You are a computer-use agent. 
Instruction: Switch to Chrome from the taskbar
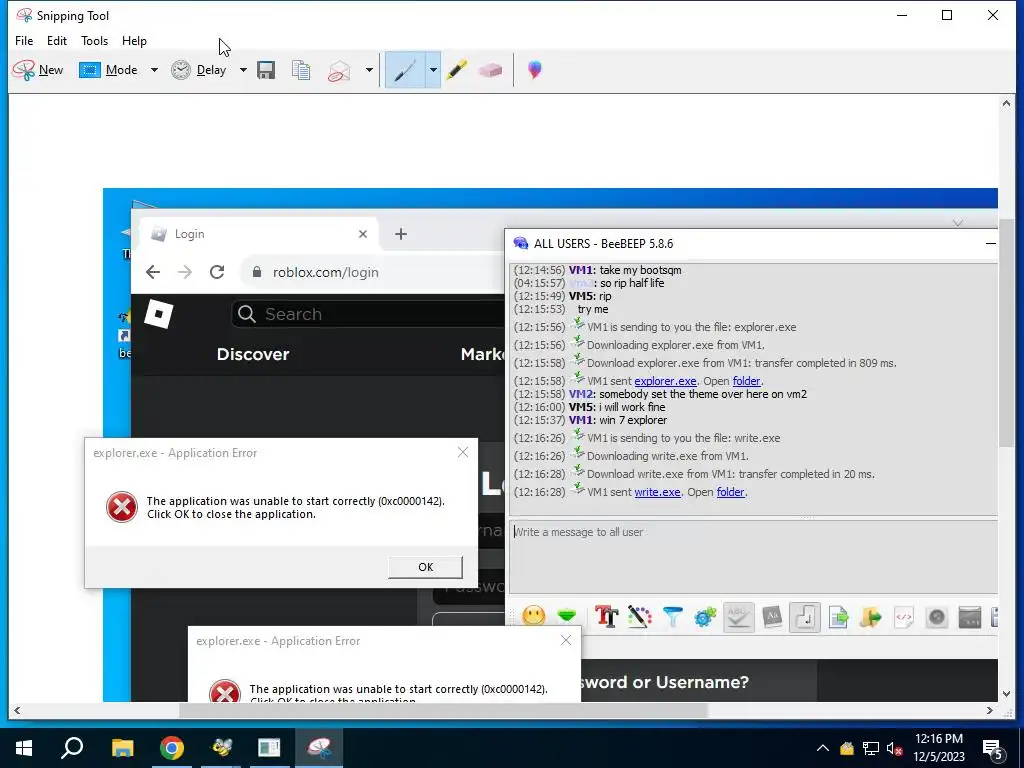172,748
